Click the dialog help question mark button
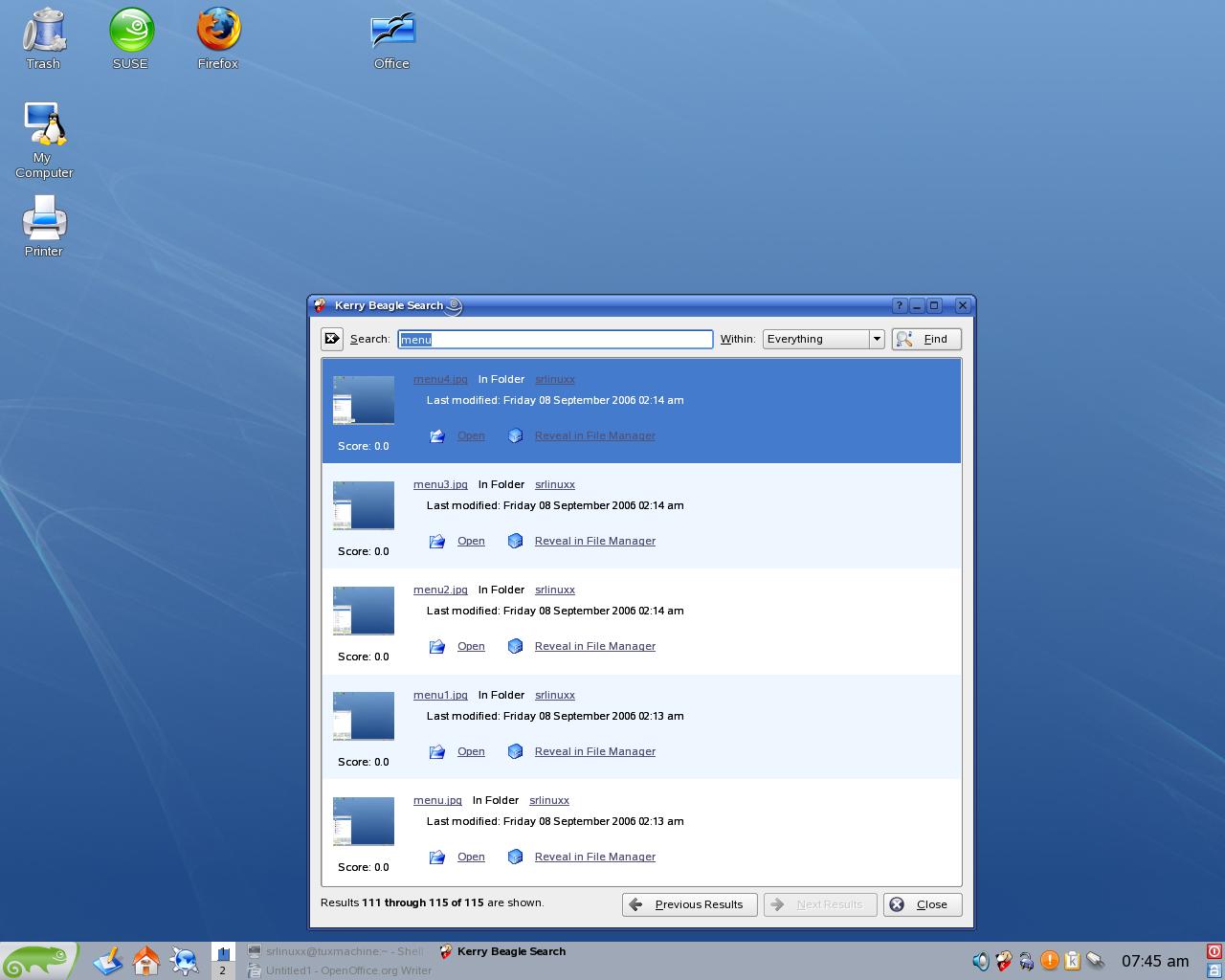The image size is (1225, 980). click(x=899, y=305)
